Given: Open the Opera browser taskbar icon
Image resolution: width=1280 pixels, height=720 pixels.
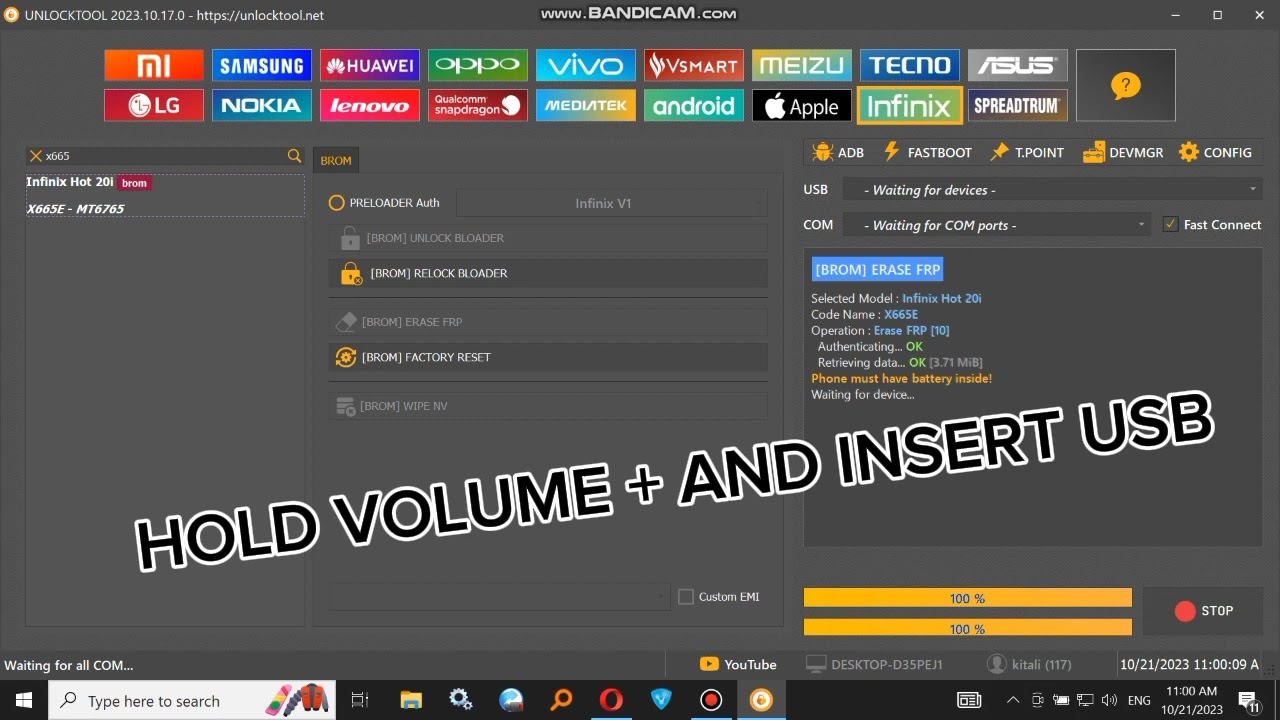Looking at the screenshot, I should pos(611,700).
